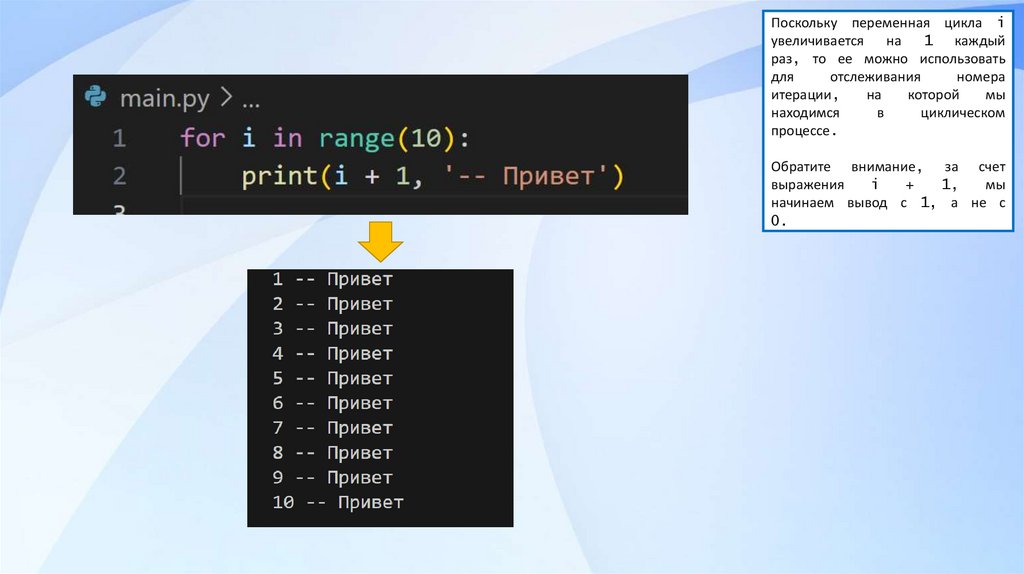Click line number 1 in the gutter

[x=119, y=138]
